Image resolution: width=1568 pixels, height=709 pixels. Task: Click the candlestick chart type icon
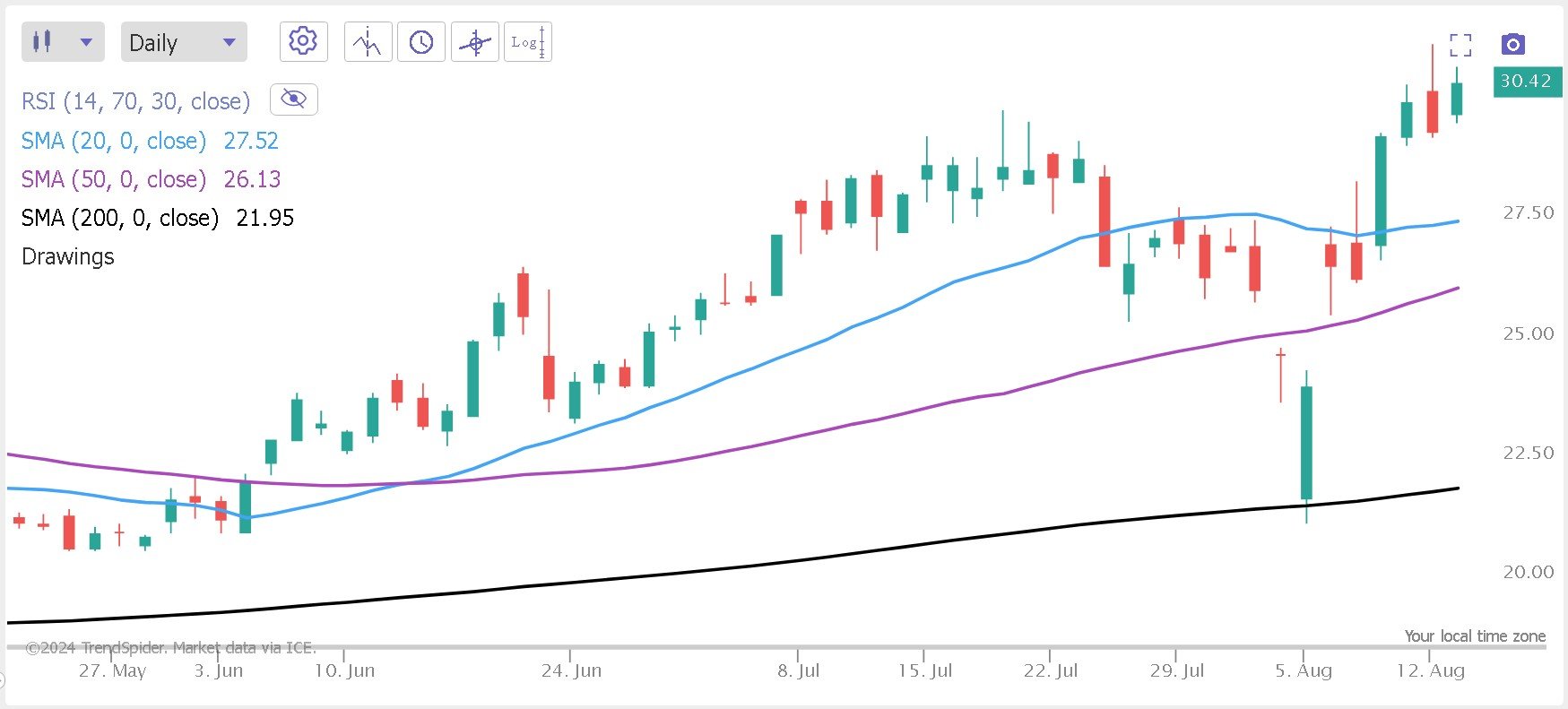point(42,41)
